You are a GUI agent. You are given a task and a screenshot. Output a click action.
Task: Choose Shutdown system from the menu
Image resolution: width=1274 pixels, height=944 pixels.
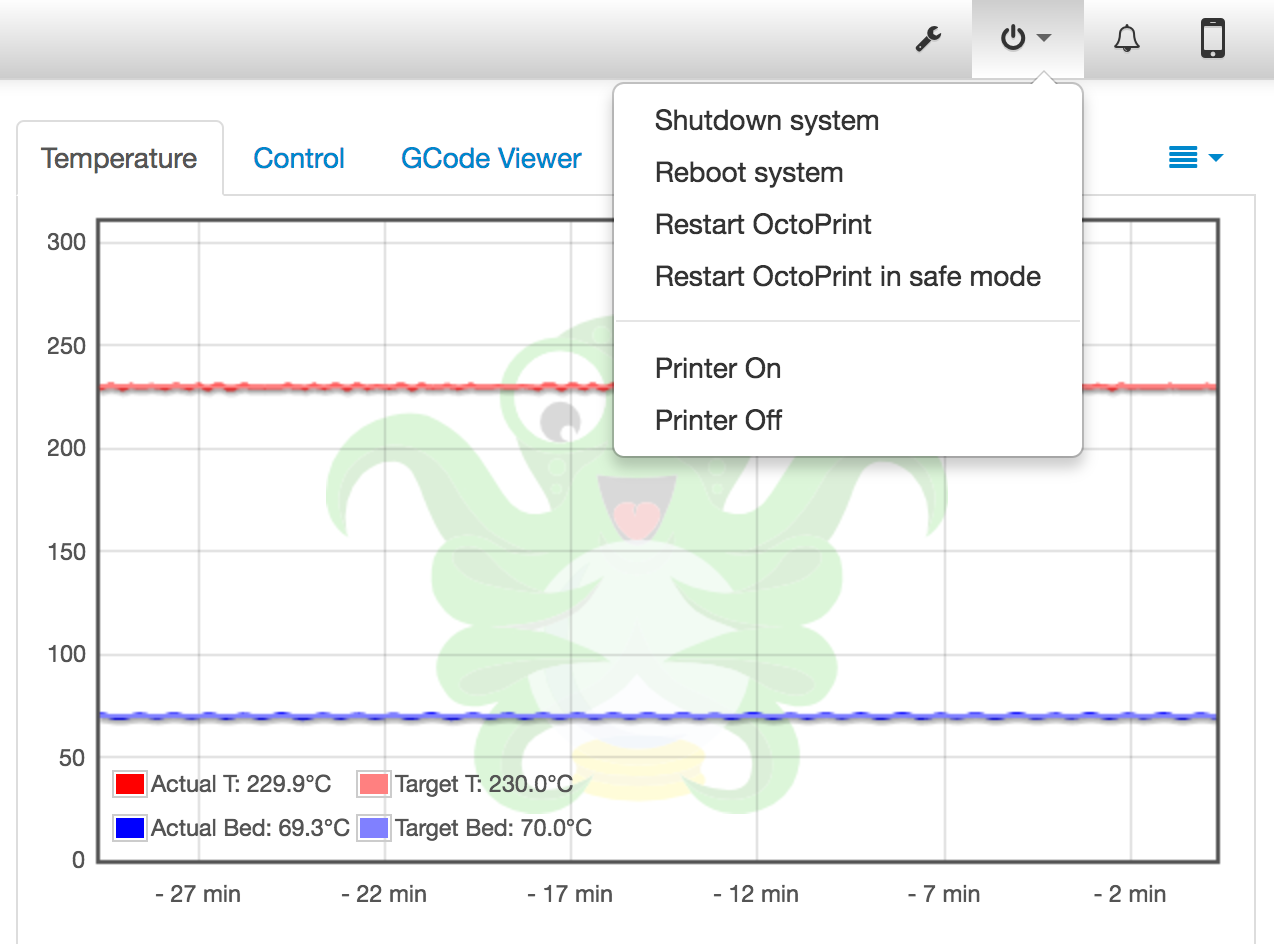(848, 121)
